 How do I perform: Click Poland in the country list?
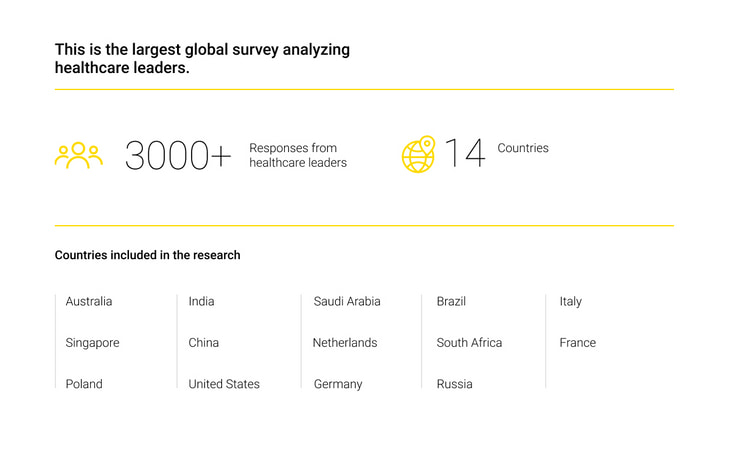coord(84,384)
